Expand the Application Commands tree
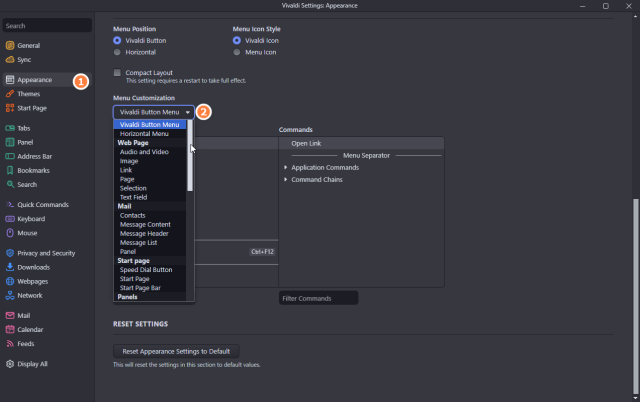 [x=286, y=167]
